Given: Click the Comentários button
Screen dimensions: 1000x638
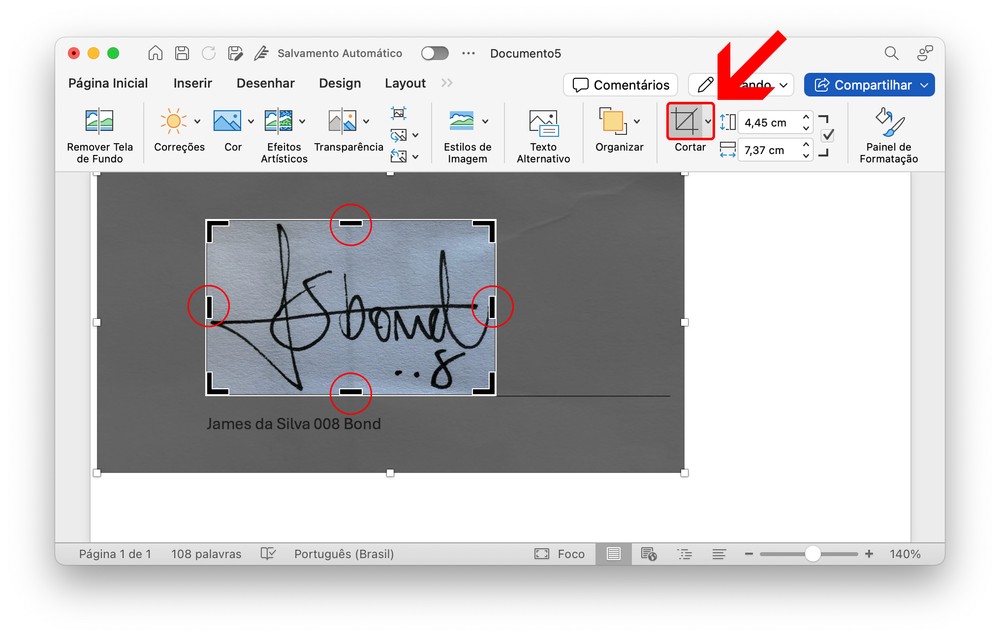Looking at the screenshot, I should point(620,85).
